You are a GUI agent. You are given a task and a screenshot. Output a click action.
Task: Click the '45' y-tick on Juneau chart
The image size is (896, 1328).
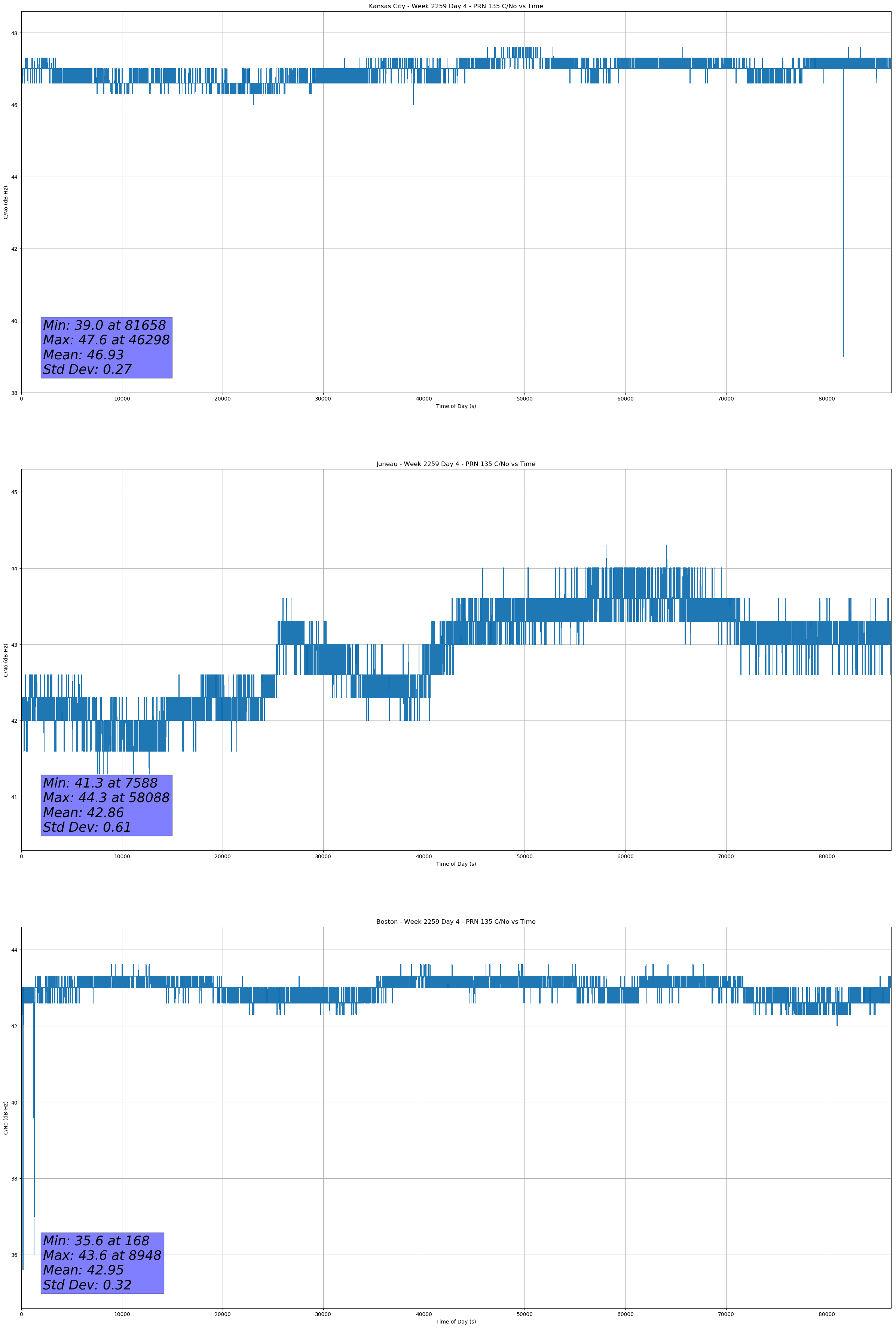pyautogui.click(x=14, y=492)
